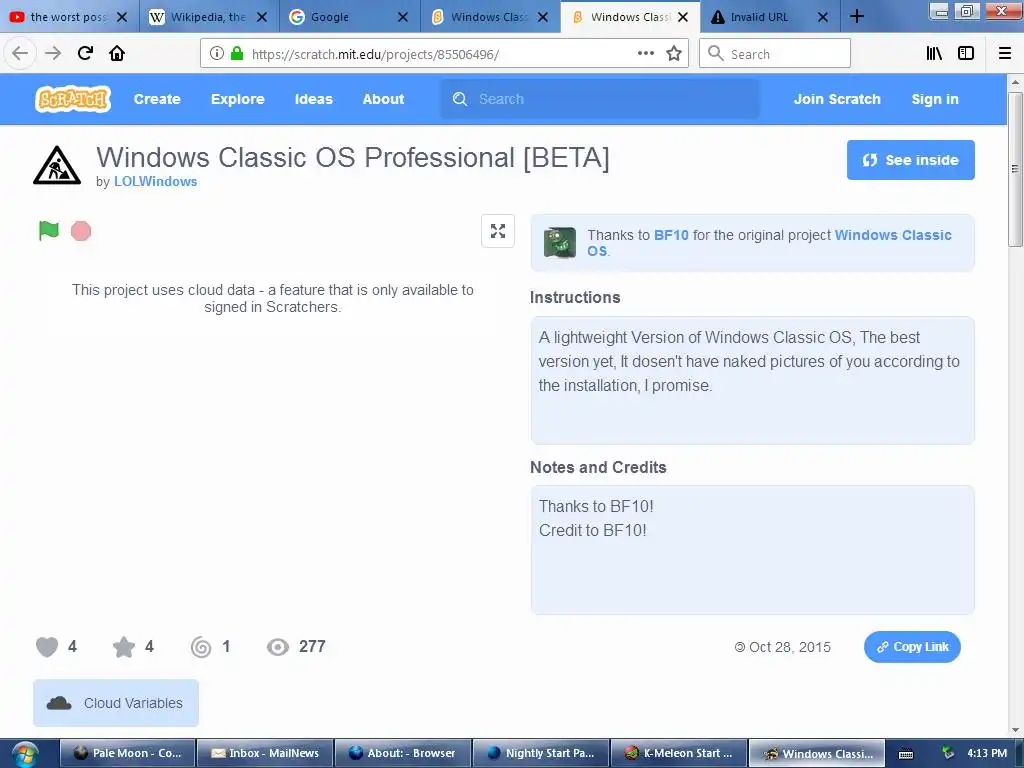The image size is (1024, 768).
Task: Switch to Nightly Start Page taskbar window
Action: pos(541,754)
